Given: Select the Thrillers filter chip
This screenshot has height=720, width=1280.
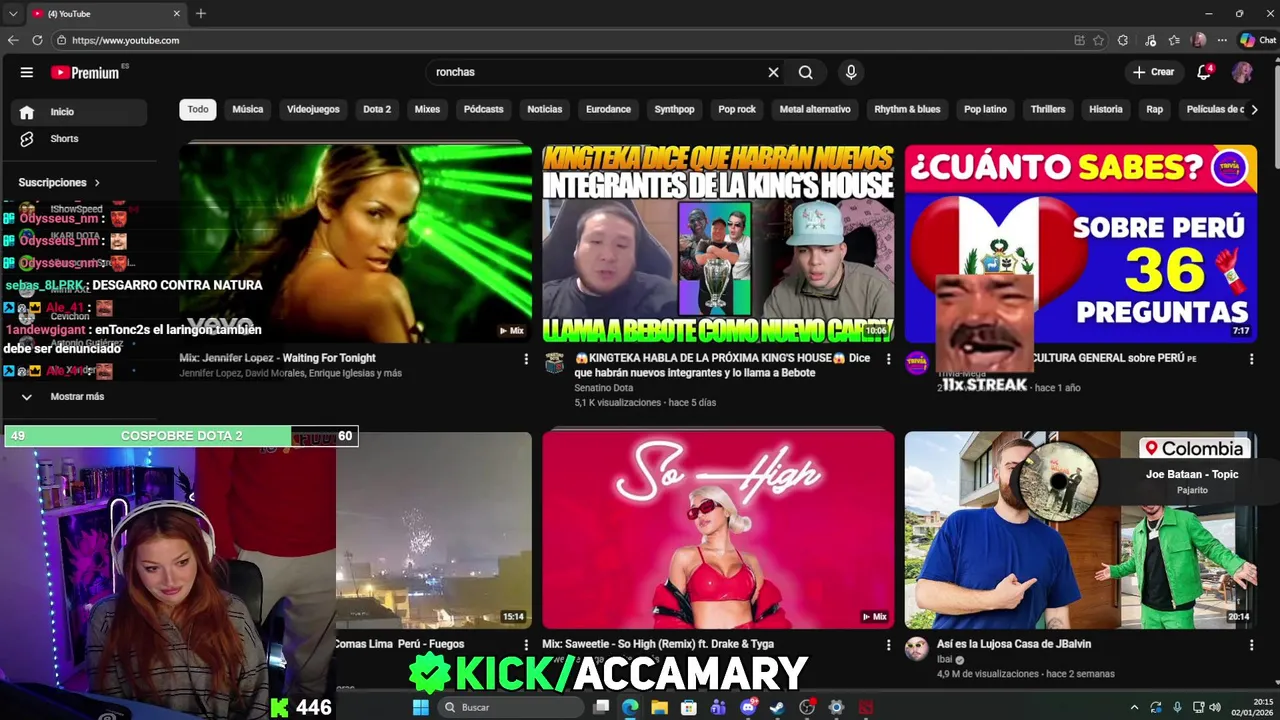Looking at the screenshot, I should 1048,109.
